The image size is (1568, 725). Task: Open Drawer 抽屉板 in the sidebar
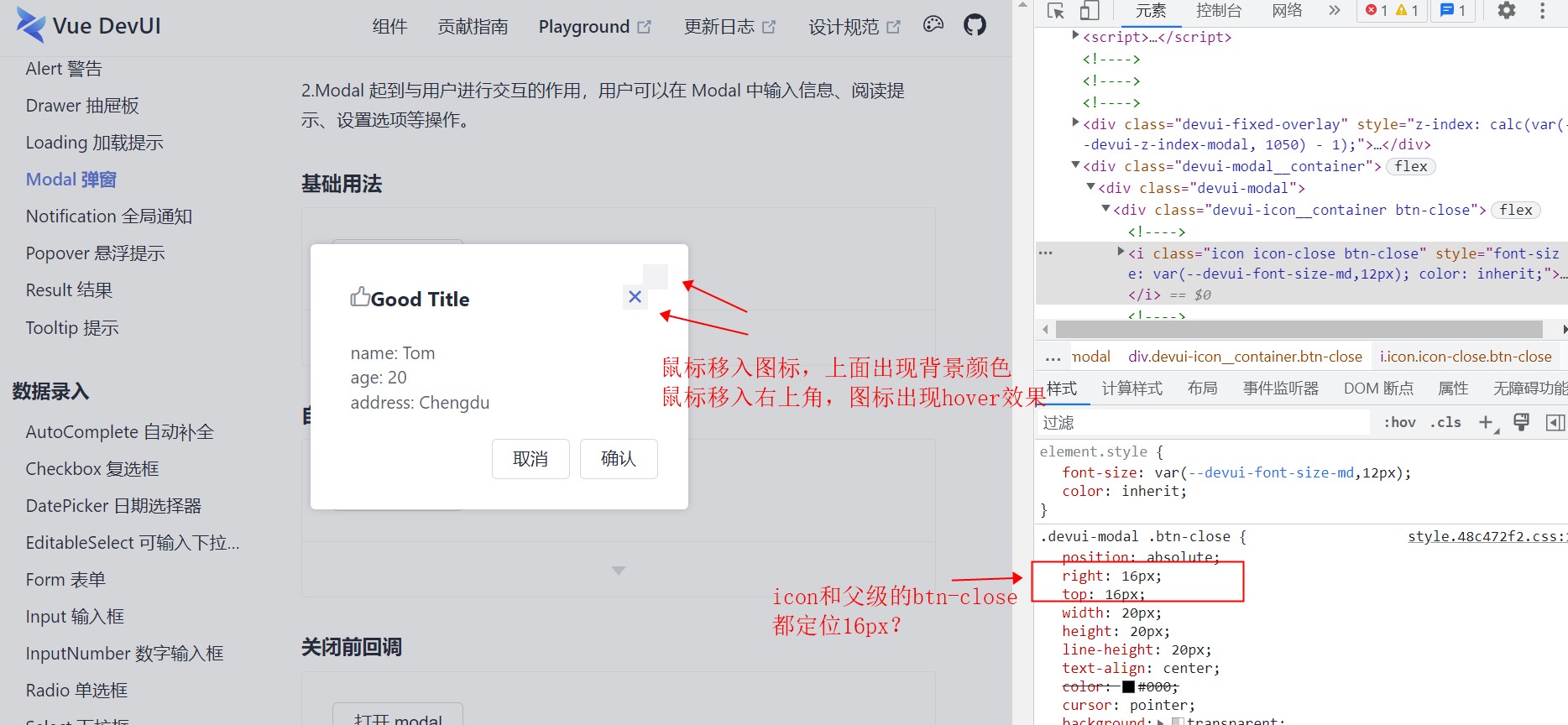tap(82, 106)
